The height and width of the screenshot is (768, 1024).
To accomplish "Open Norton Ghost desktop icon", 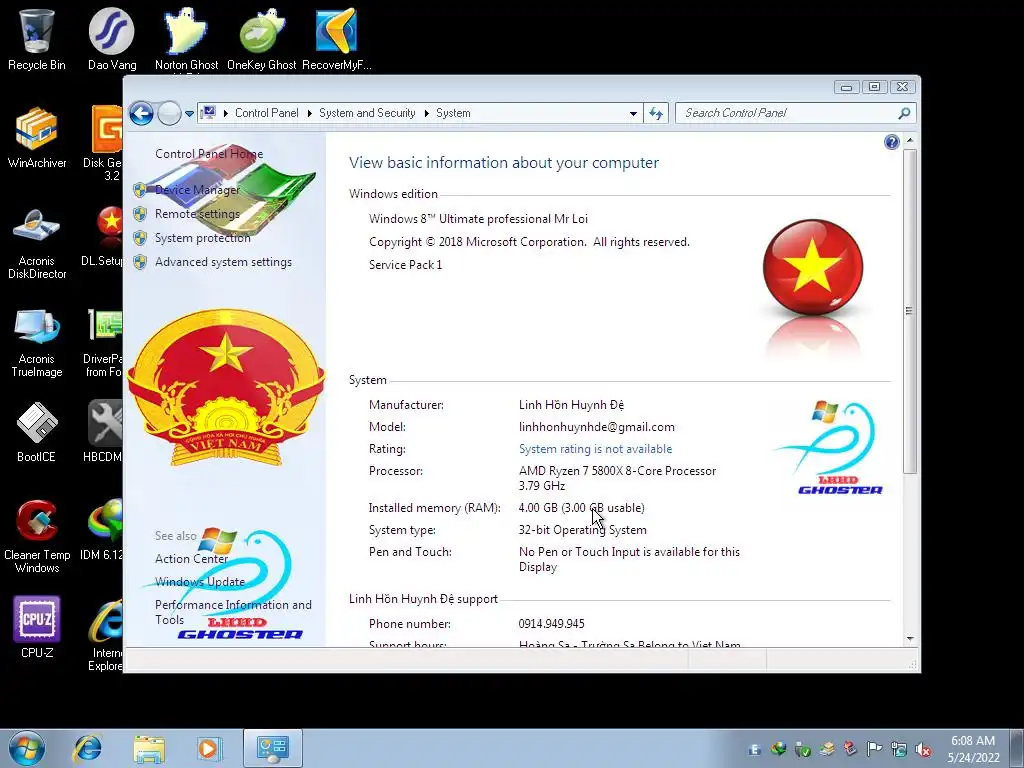I will point(186,39).
